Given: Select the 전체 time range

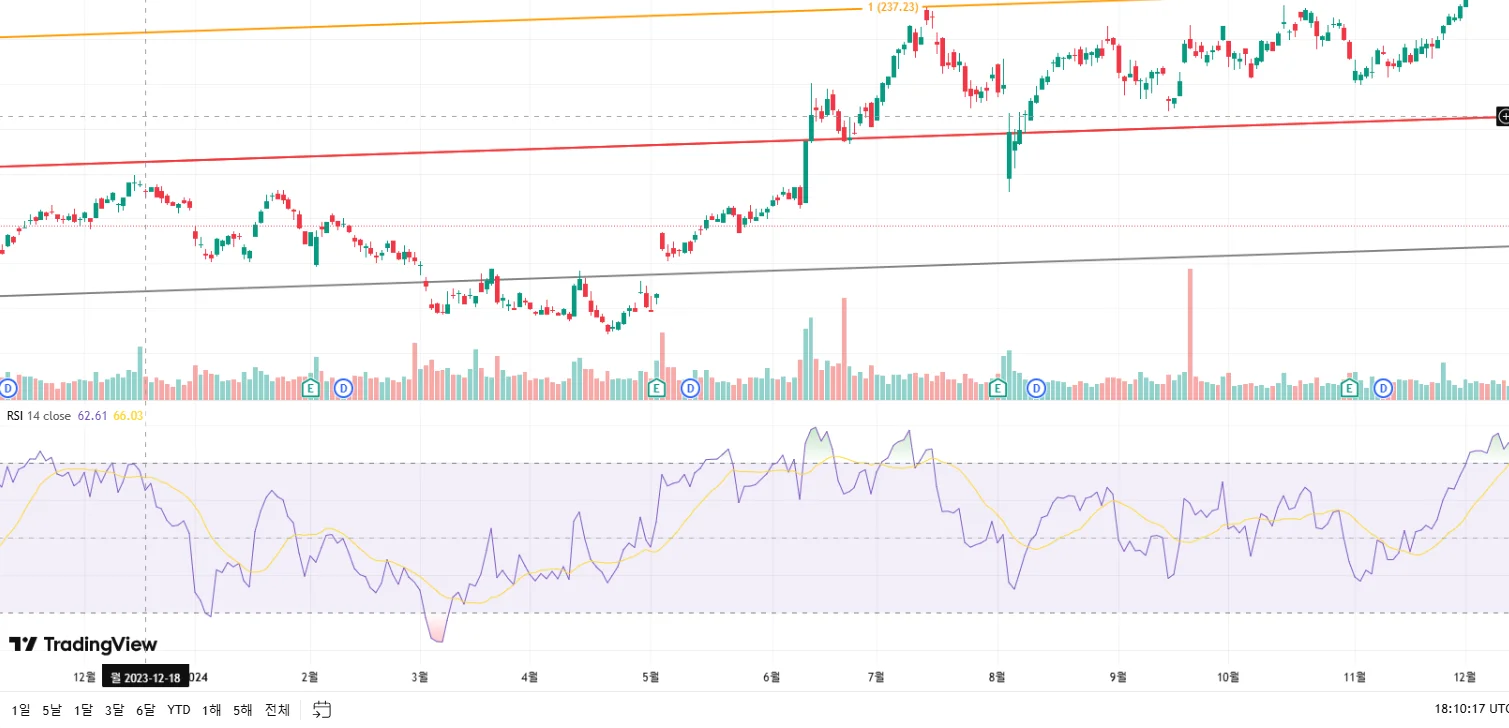Looking at the screenshot, I should click(x=277, y=710).
